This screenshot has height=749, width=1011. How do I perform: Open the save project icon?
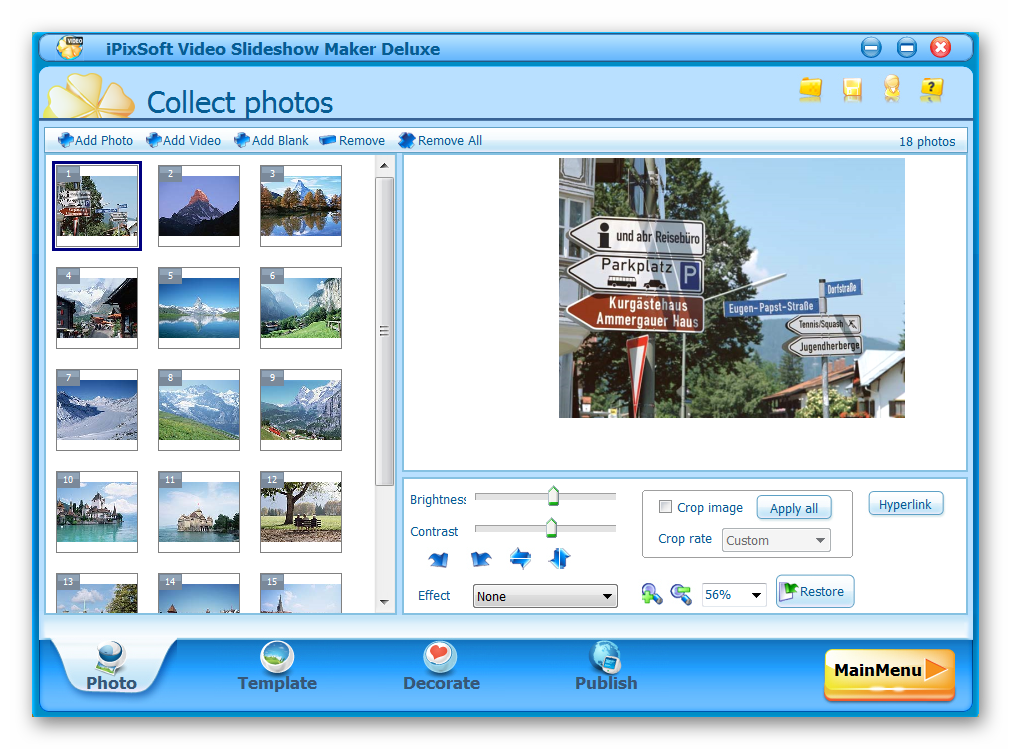coord(851,89)
